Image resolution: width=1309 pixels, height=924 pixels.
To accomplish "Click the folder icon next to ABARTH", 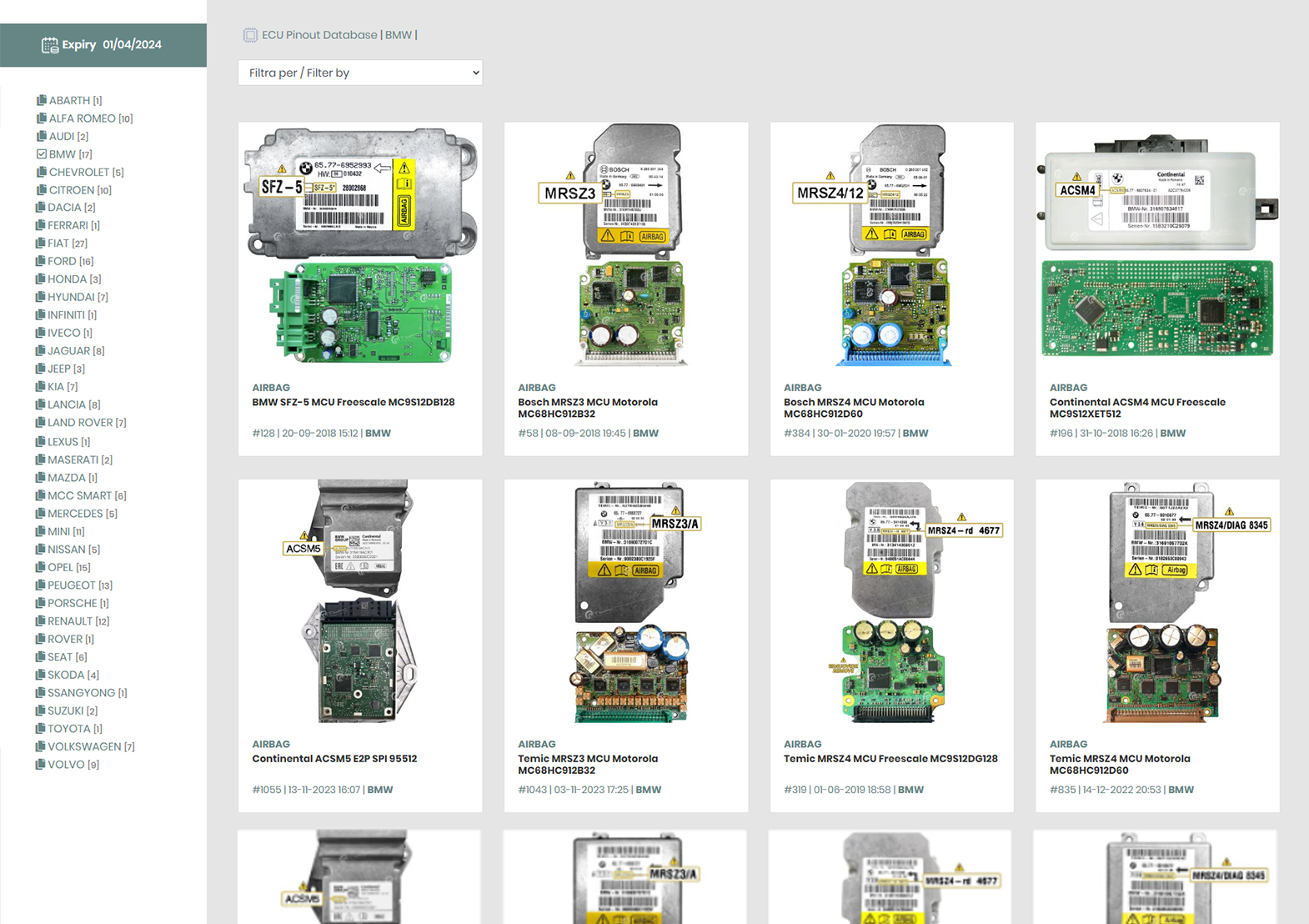I will [41, 100].
